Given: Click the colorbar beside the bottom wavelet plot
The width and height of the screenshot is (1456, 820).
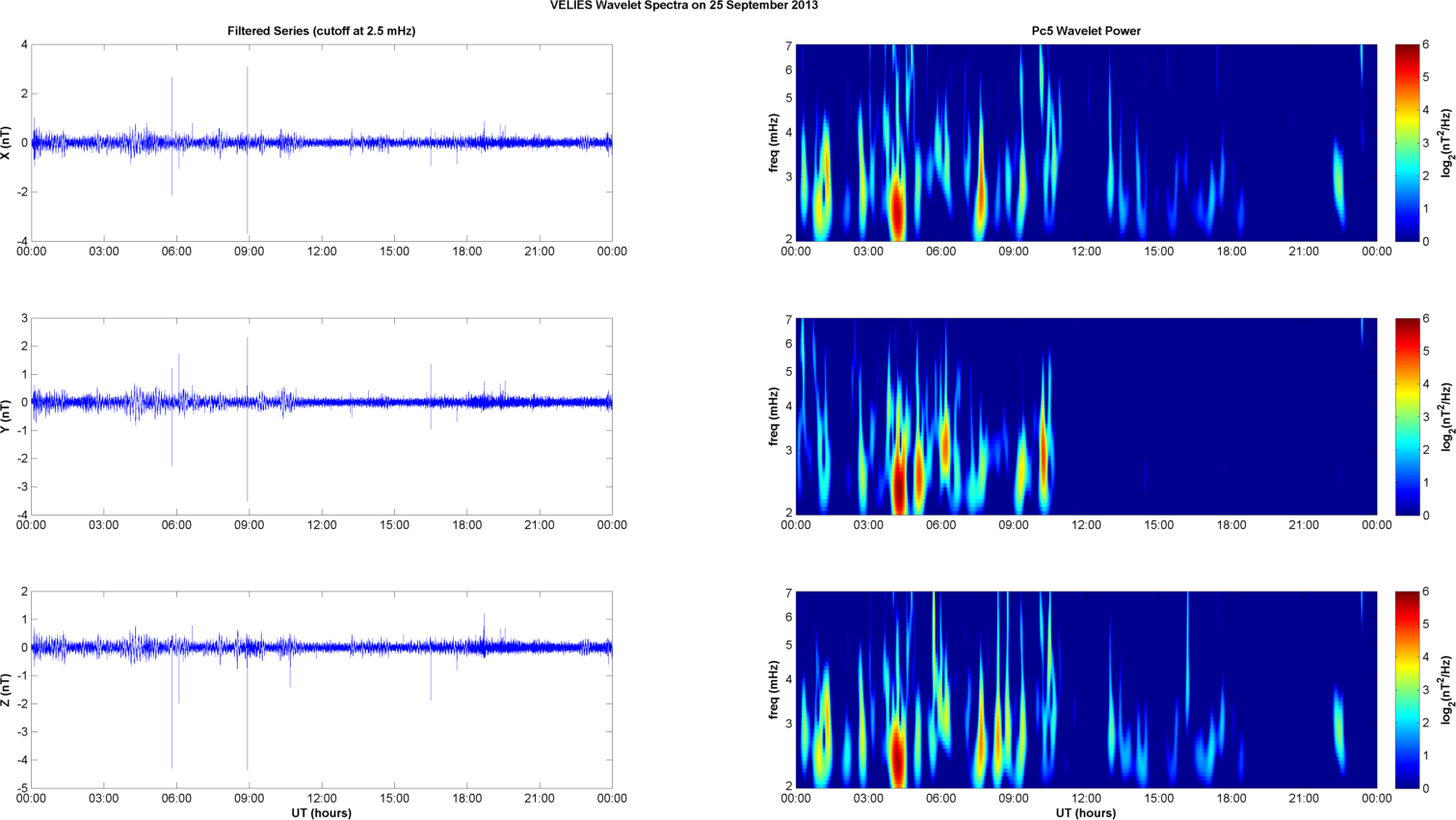Looking at the screenshot, I should pos(1406,690).
